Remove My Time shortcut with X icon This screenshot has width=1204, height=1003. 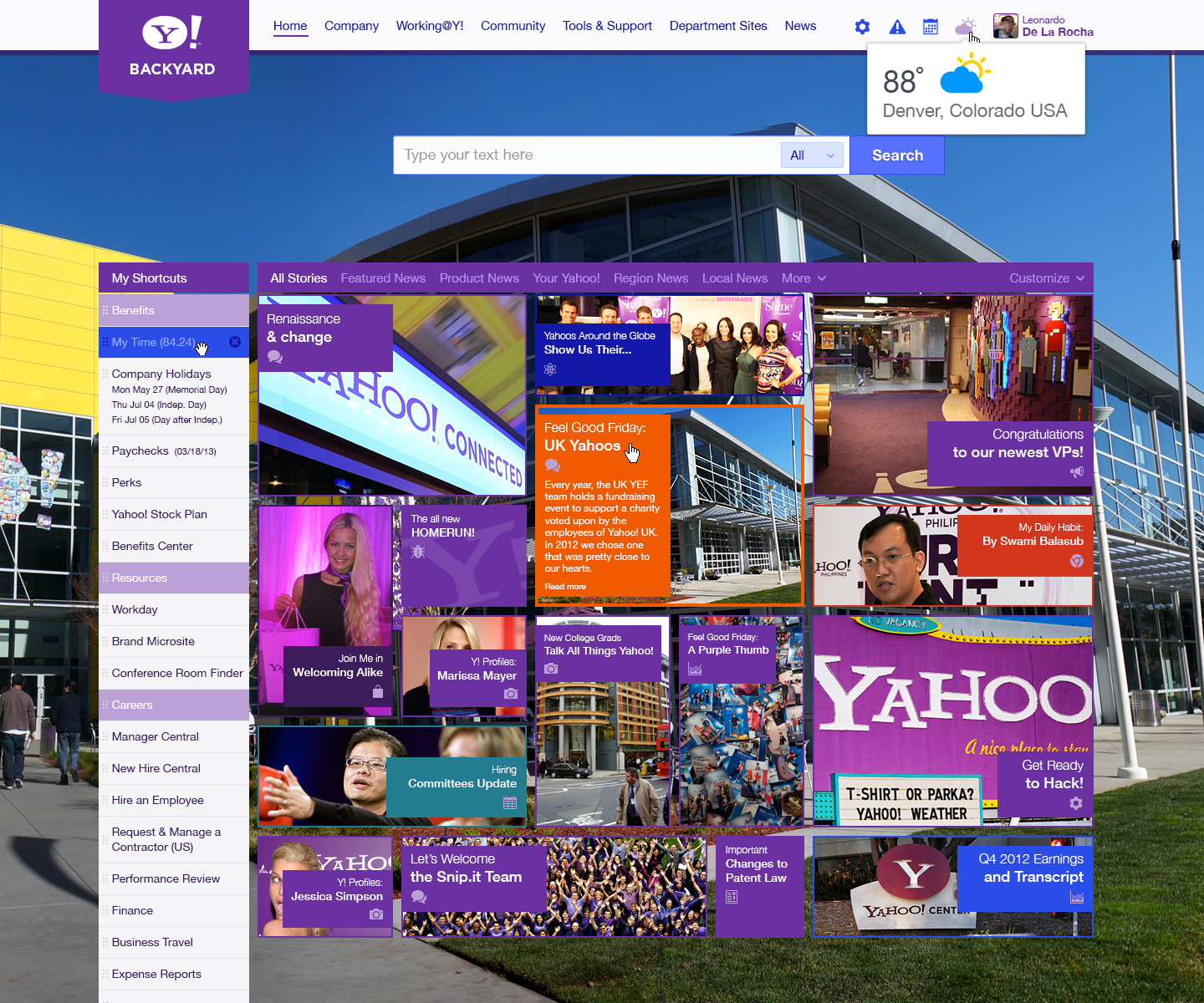click(235, 342)
